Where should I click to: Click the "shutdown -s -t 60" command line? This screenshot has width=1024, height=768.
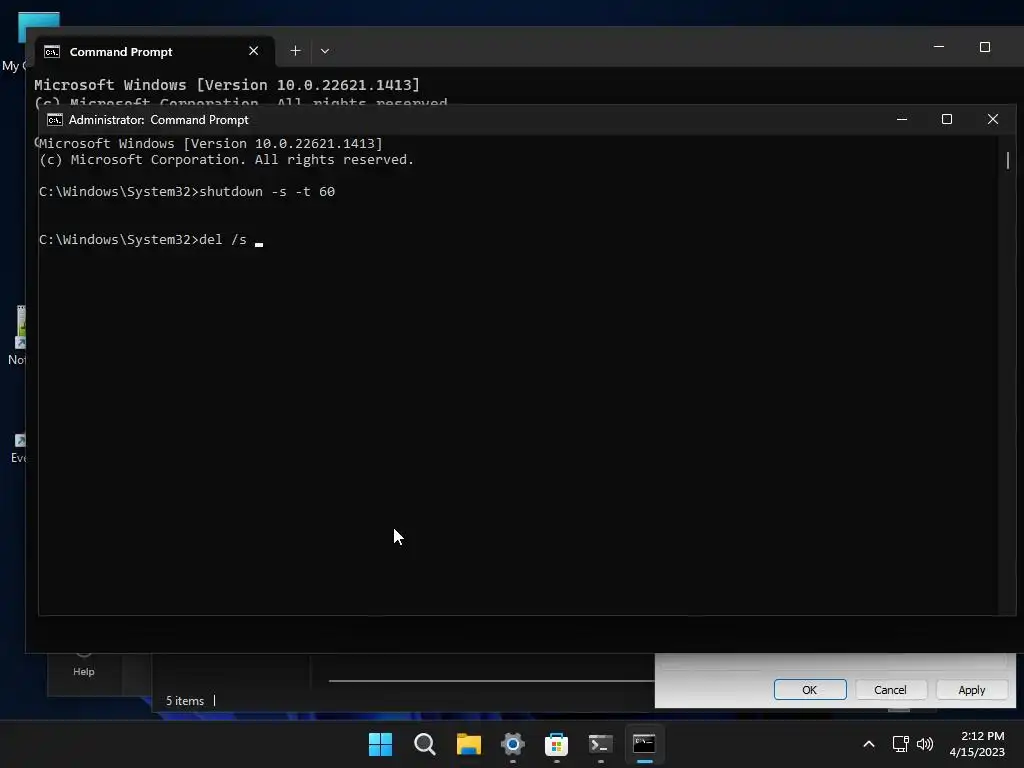click(187, 191)
